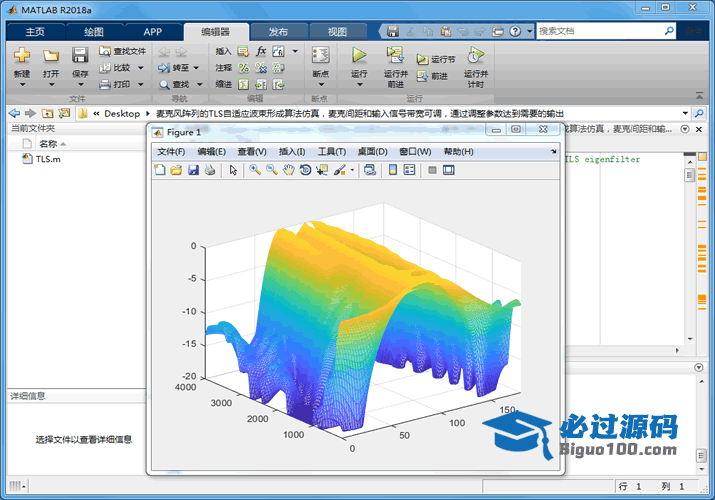715x500 pixels.
Task: Toggle the Pan hand tool
Action: coord(289,170)
